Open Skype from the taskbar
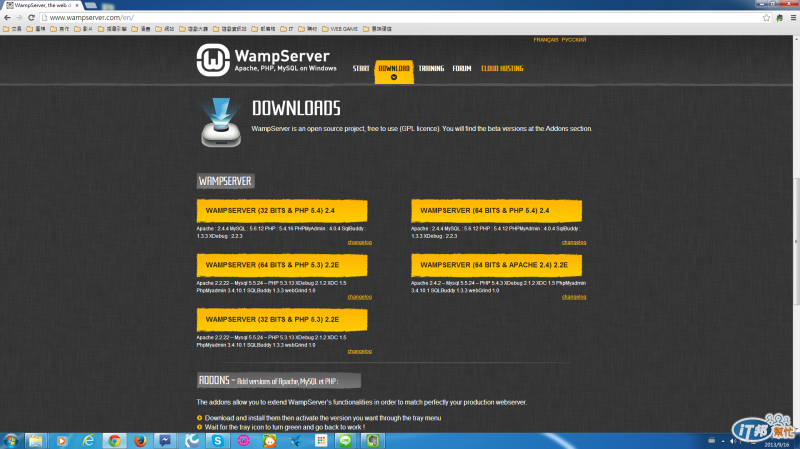Screen dimensions: 800x449 tap(218, 441)
